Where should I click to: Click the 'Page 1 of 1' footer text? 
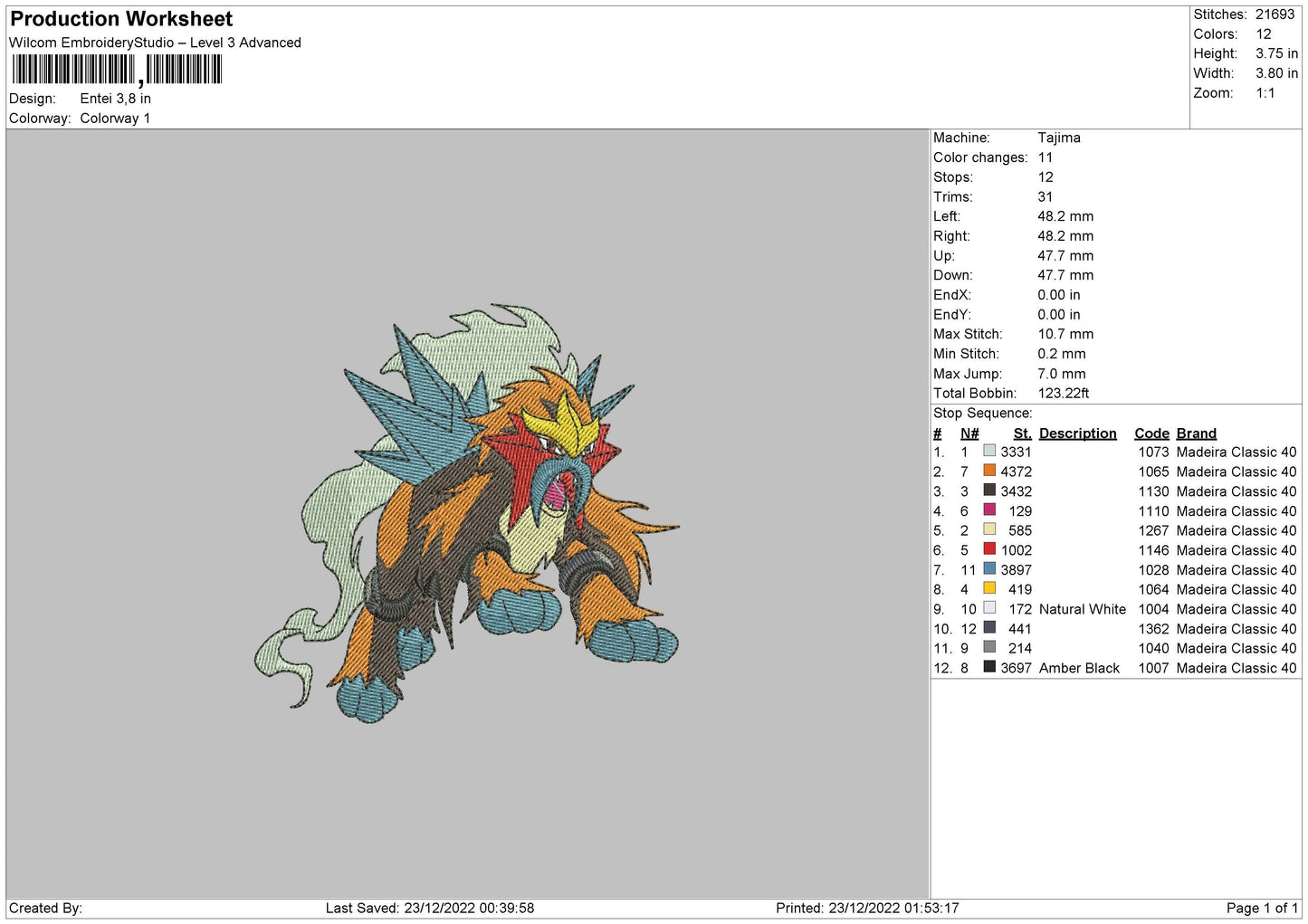click(x=1262, y=908)
